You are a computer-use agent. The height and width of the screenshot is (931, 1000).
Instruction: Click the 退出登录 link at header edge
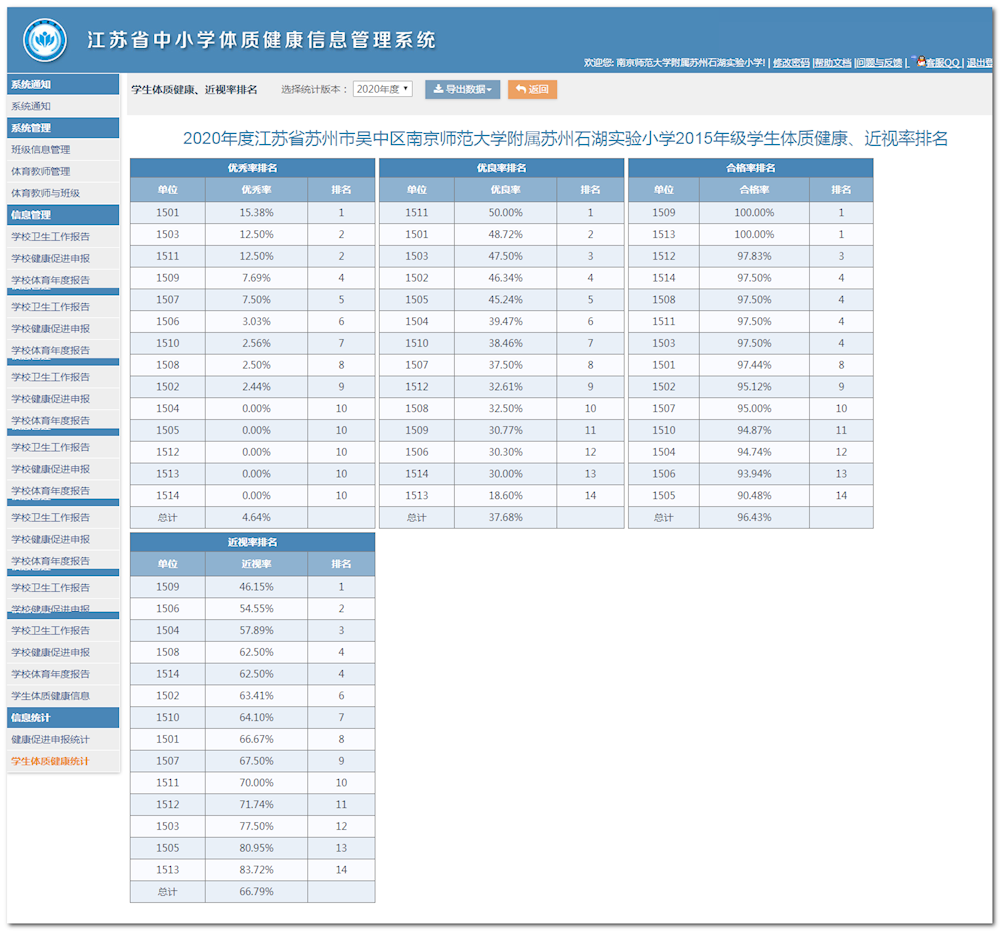(980, 62)
